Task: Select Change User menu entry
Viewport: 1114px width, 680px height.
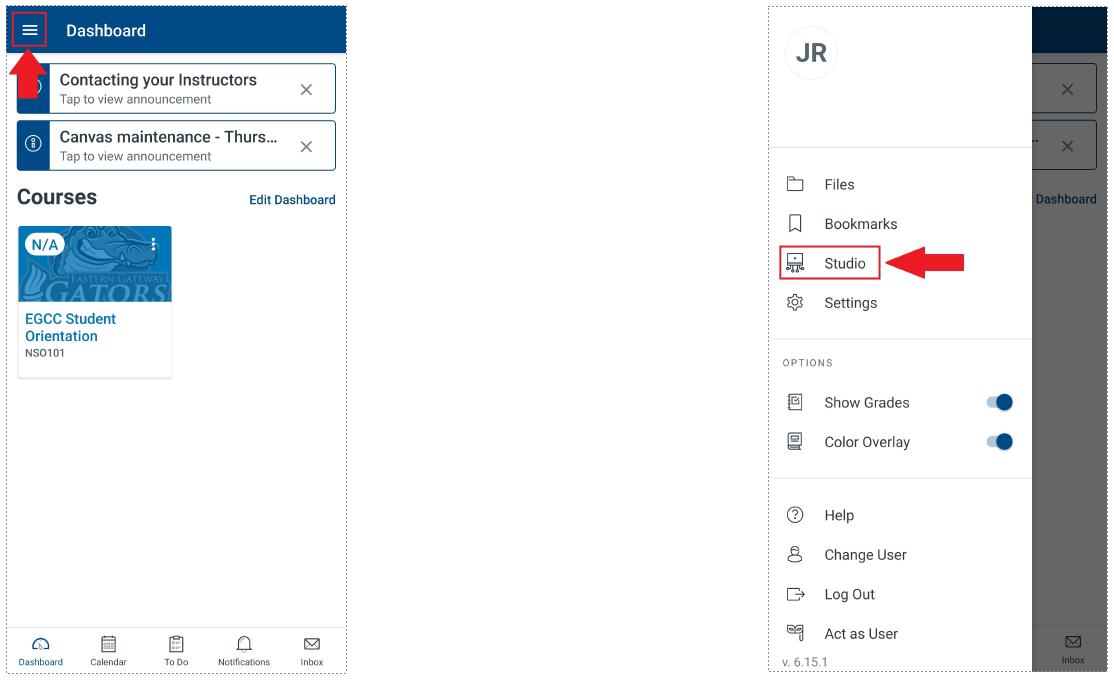Action: [865, 555]
